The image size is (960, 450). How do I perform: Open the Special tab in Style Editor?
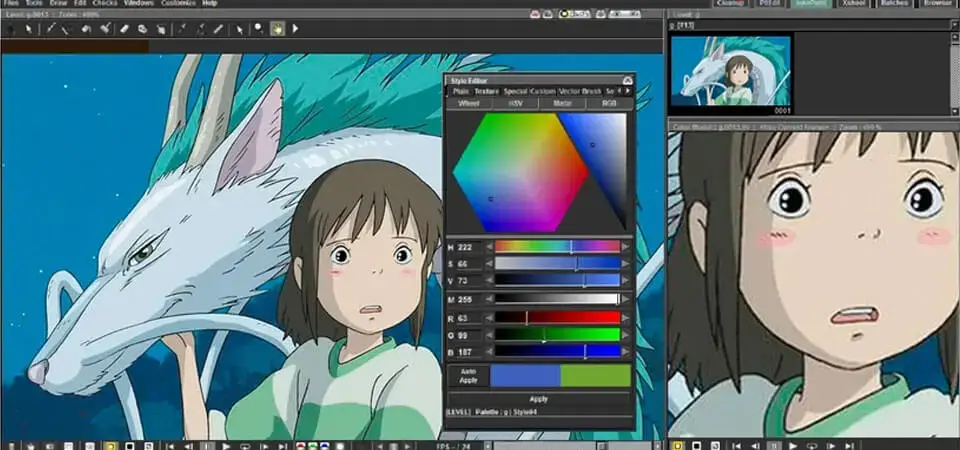[x=516, y=91]
